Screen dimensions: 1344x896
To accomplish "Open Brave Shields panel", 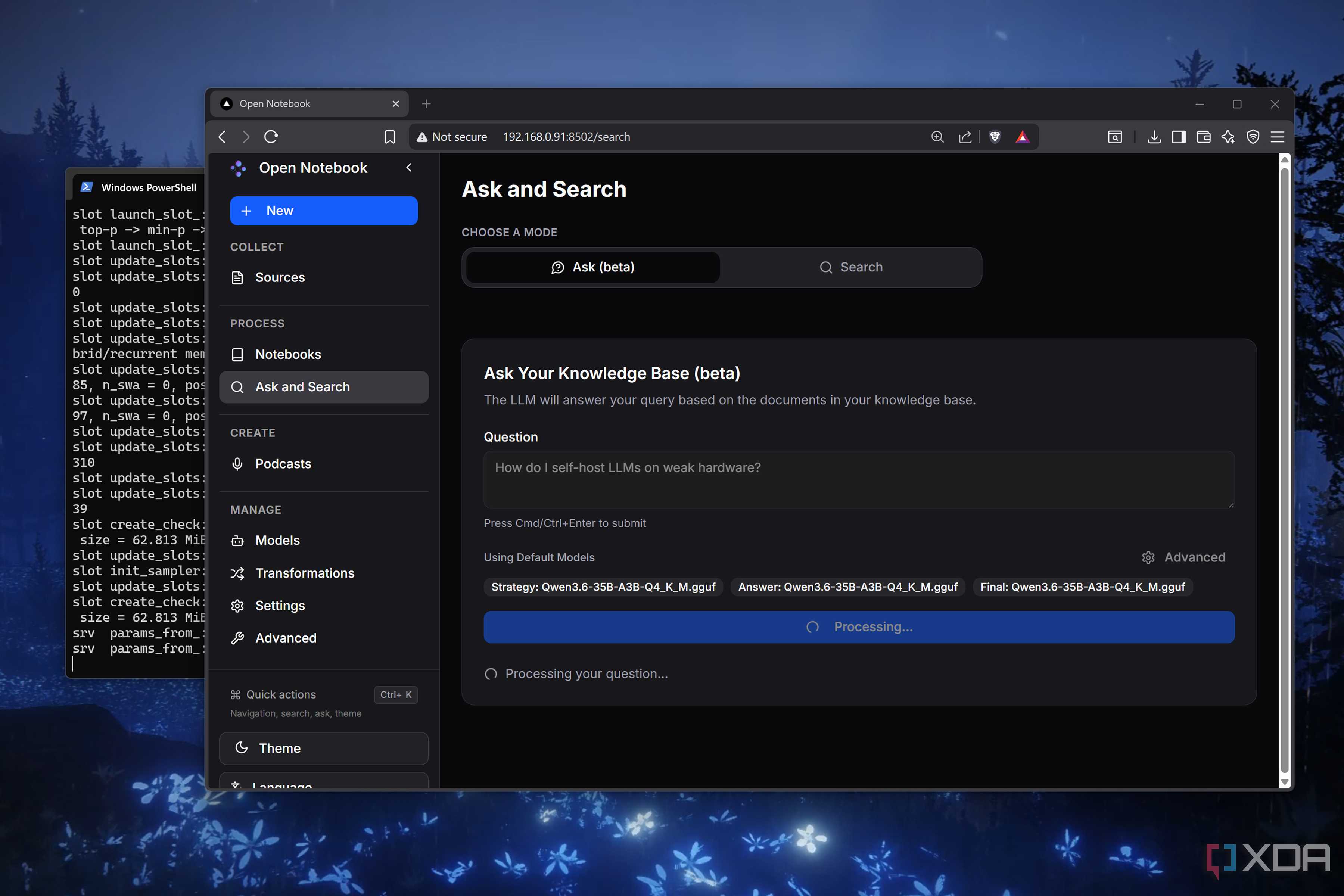I will [995, 137].
